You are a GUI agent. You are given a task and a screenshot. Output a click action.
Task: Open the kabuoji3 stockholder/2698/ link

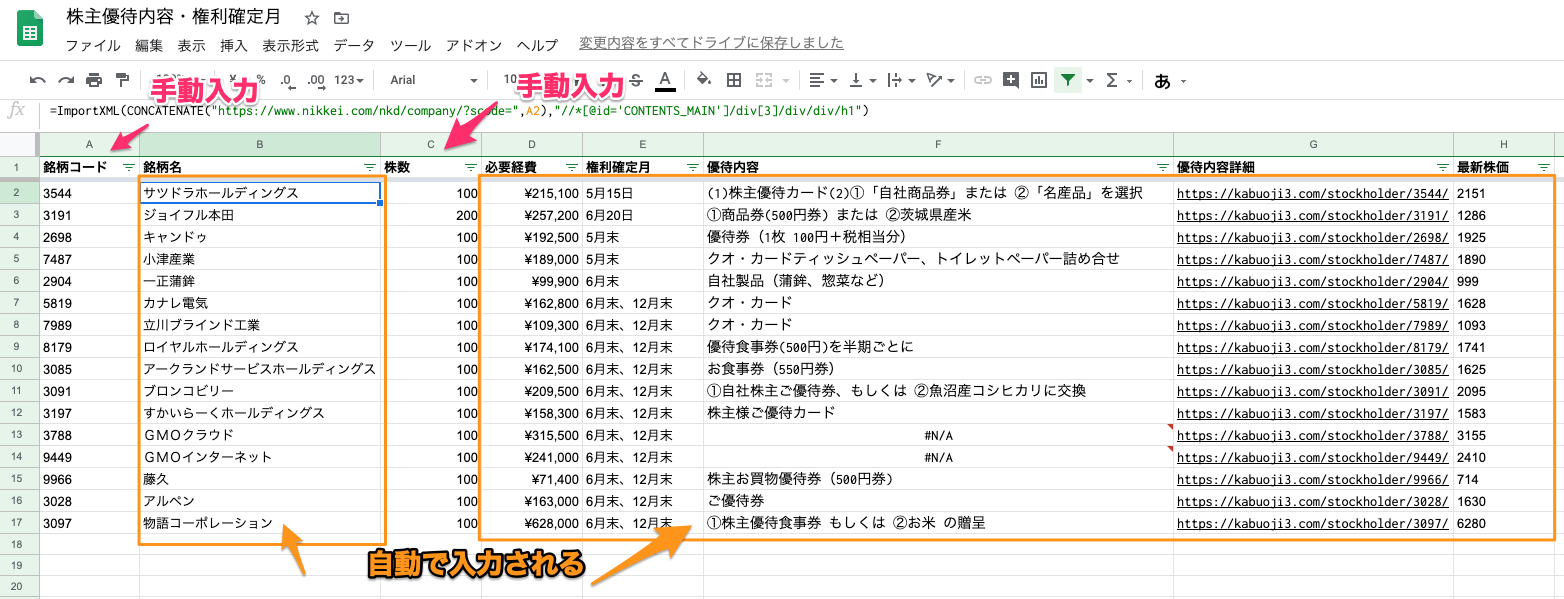pyautogui.click(x=1312, y=237)
